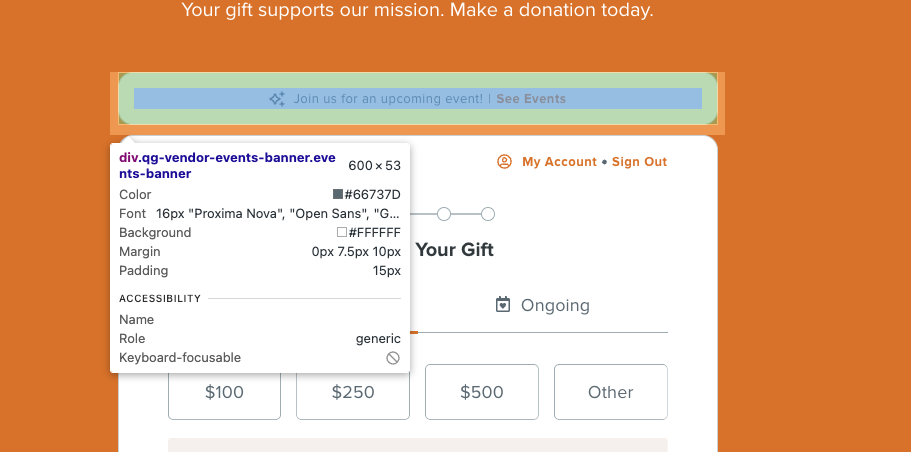This screenshot has width=911, height=452.
Task: Pick the $500 gift amount
Action: (482, 392)
